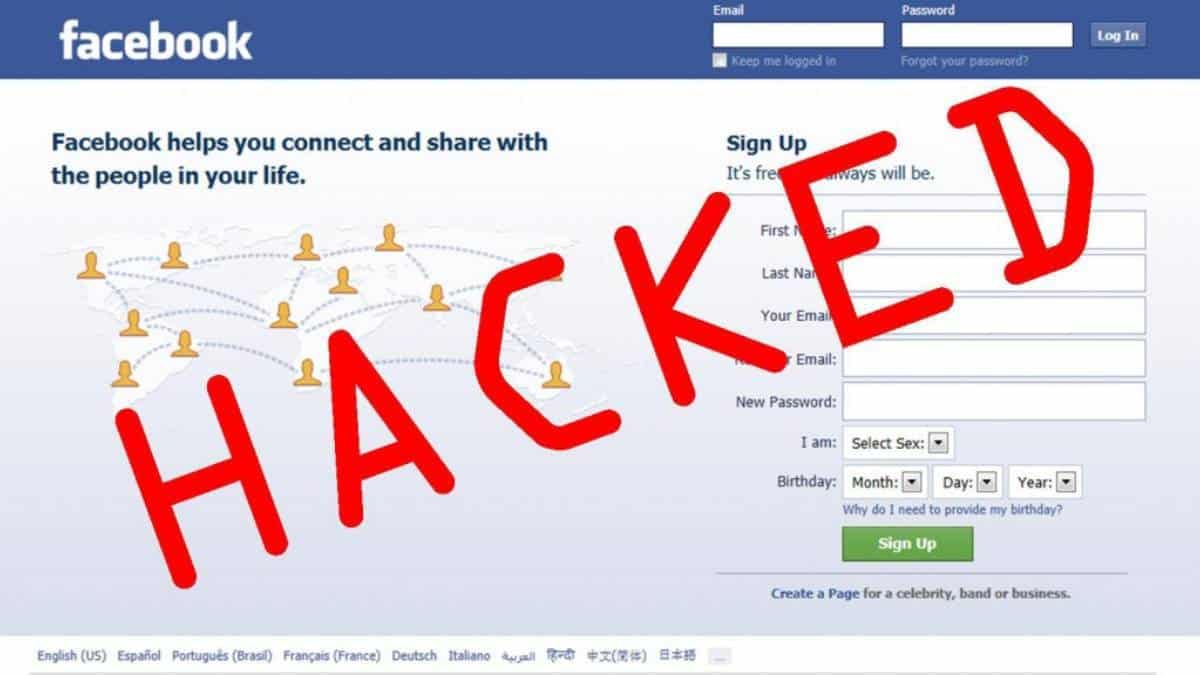This screenshot has height=675, width=1200.
Task: Select the leftmost person icon on the map
Action: coord(91,266)
